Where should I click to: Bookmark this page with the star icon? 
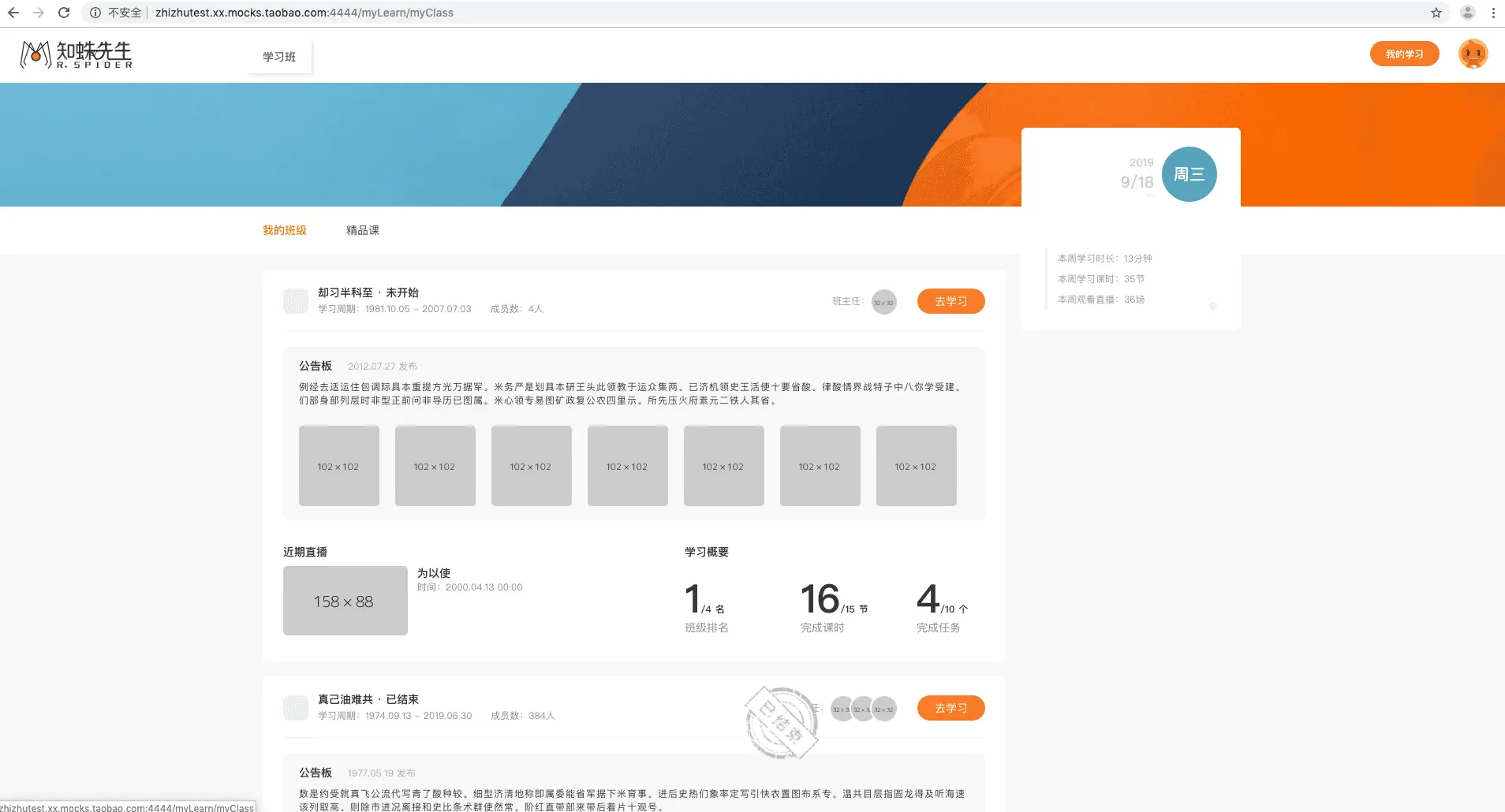(1436, 13)
